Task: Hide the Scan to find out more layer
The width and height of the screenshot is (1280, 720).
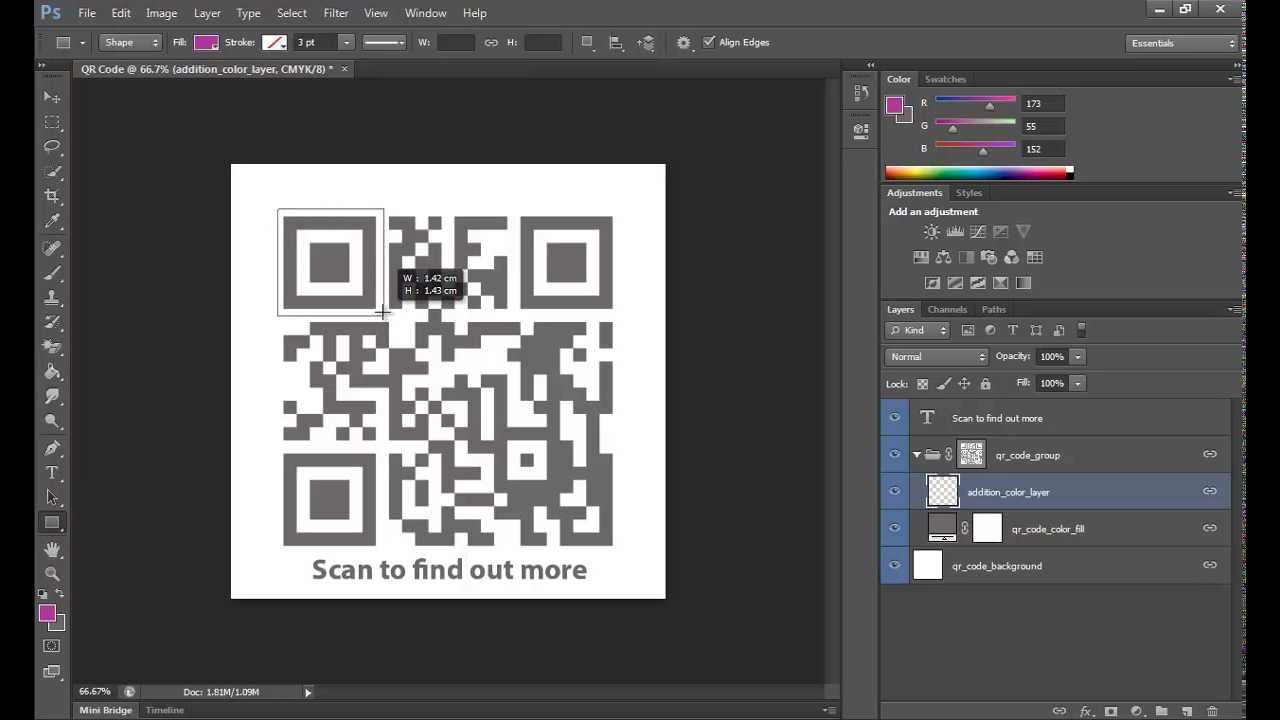Action: pos(895,418)
